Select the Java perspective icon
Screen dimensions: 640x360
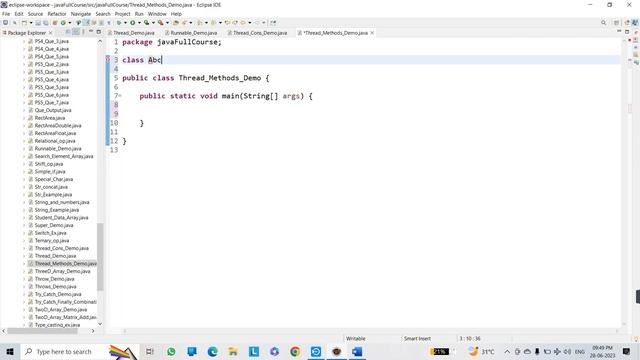[635, 23]
